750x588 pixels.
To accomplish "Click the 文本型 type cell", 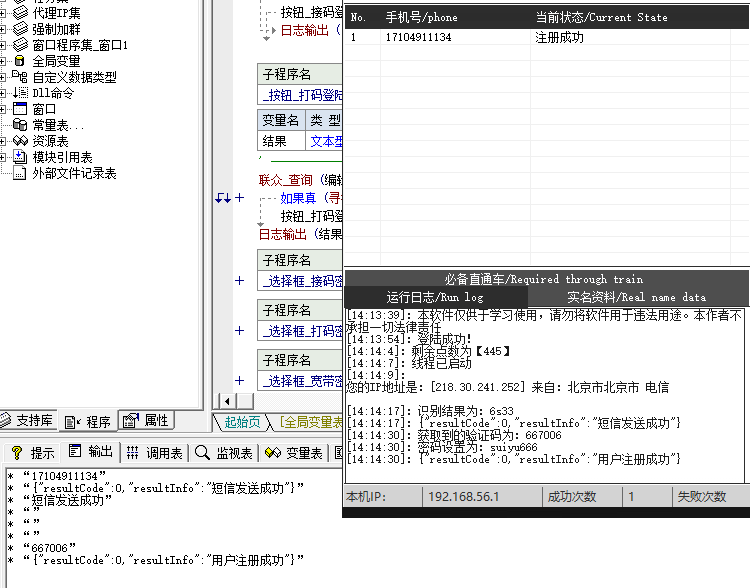I will click(326, 141).
